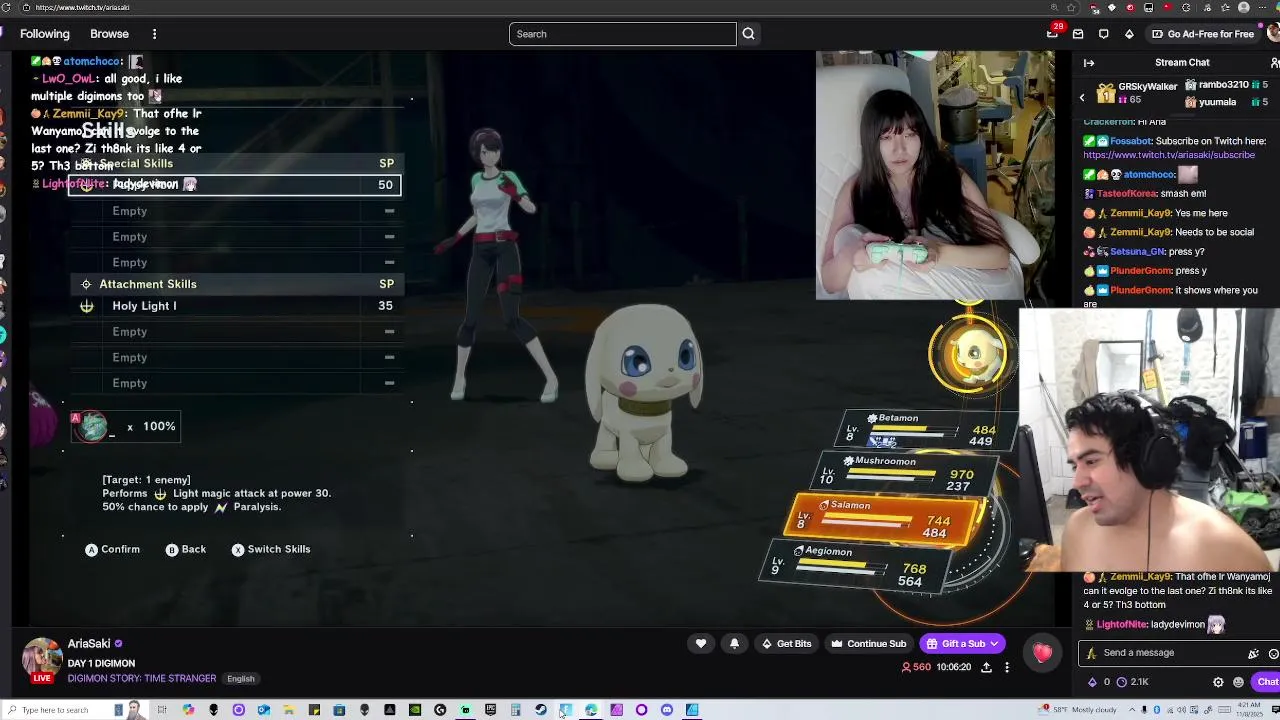The width and height of the screenshot is (1280, 720).
Task: Open the emote picker smiley in message box
Action: pyautogui.click(x=1274, y=653)
